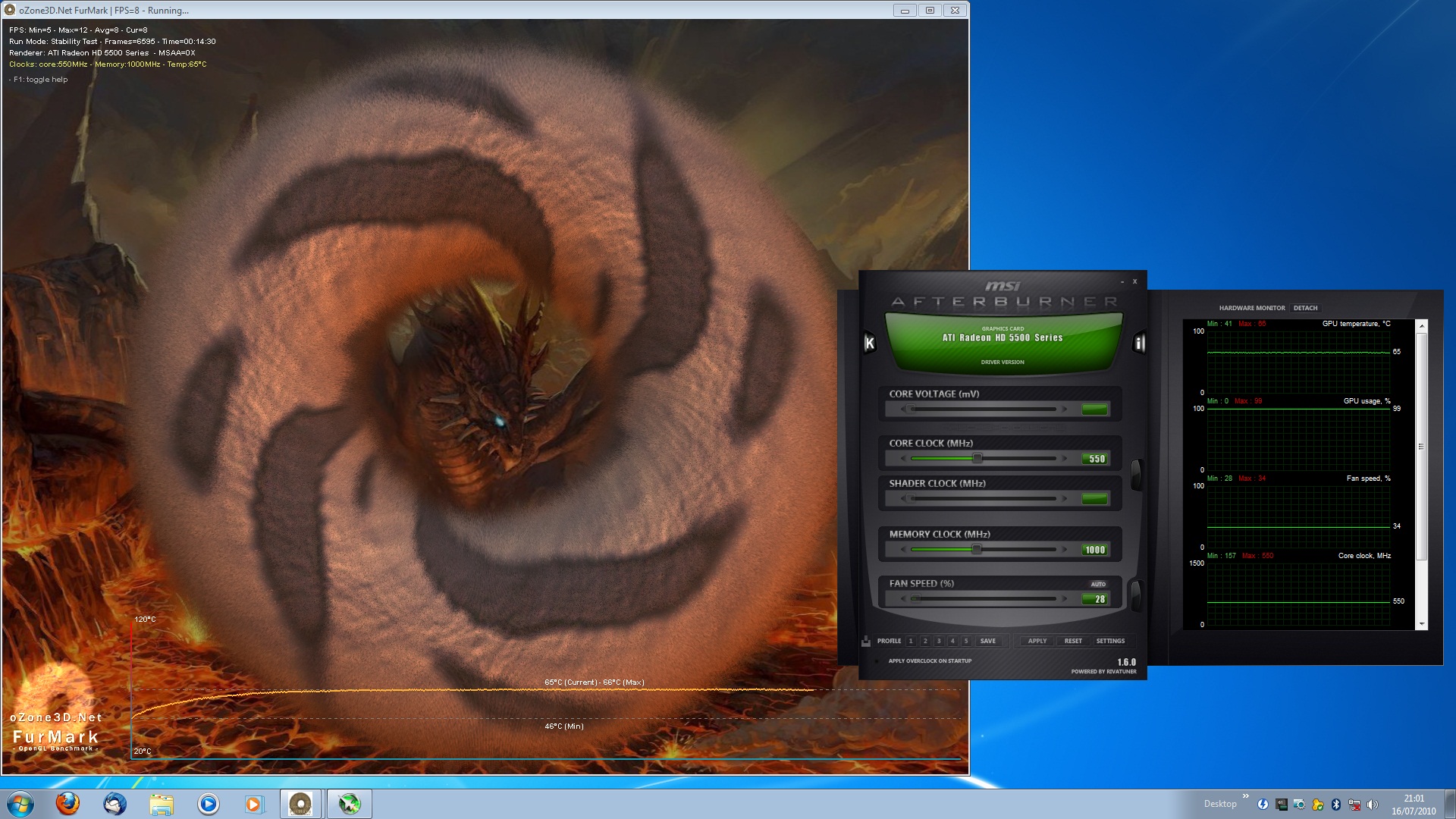Click core clock right arrow to increase
This screenshot has width=1456, height=819.
click(x=1065, y=459)
